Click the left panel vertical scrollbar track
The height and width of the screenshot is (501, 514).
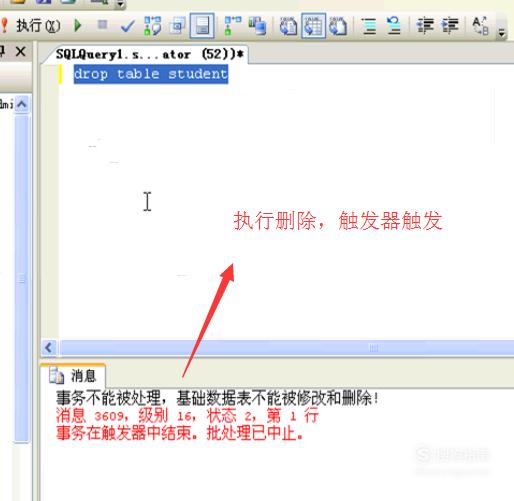pos(22,278)
